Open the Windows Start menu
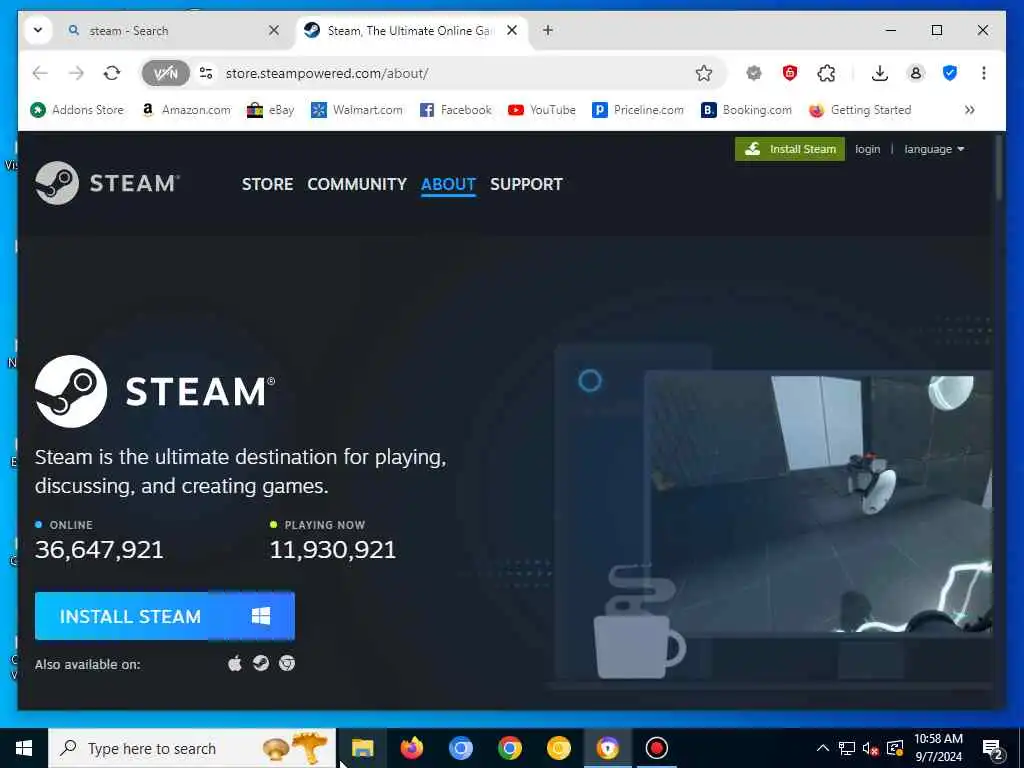 (24, 748)
